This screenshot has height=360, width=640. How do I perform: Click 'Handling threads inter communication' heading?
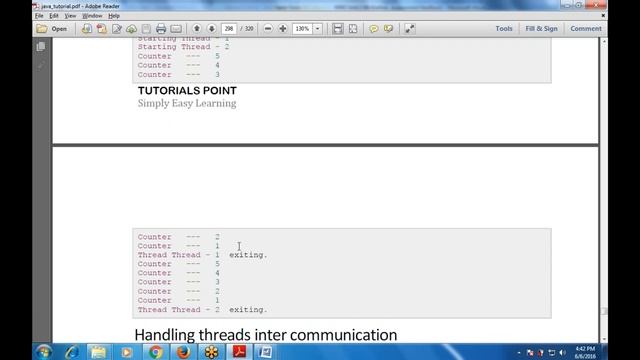(x=266, y=335)
